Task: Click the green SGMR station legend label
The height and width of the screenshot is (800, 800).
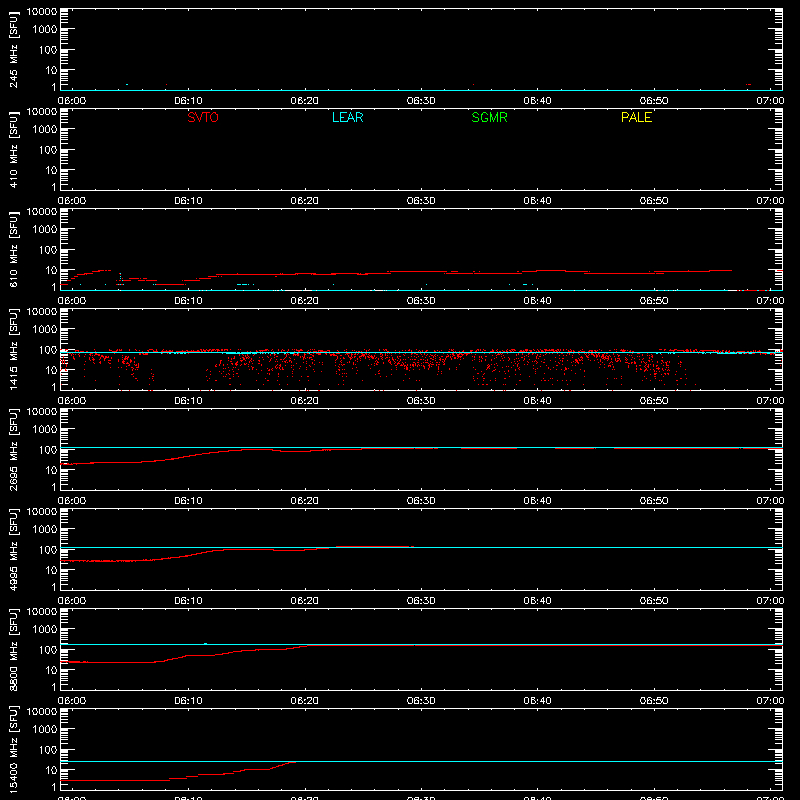Action: (x=489, y=117)
